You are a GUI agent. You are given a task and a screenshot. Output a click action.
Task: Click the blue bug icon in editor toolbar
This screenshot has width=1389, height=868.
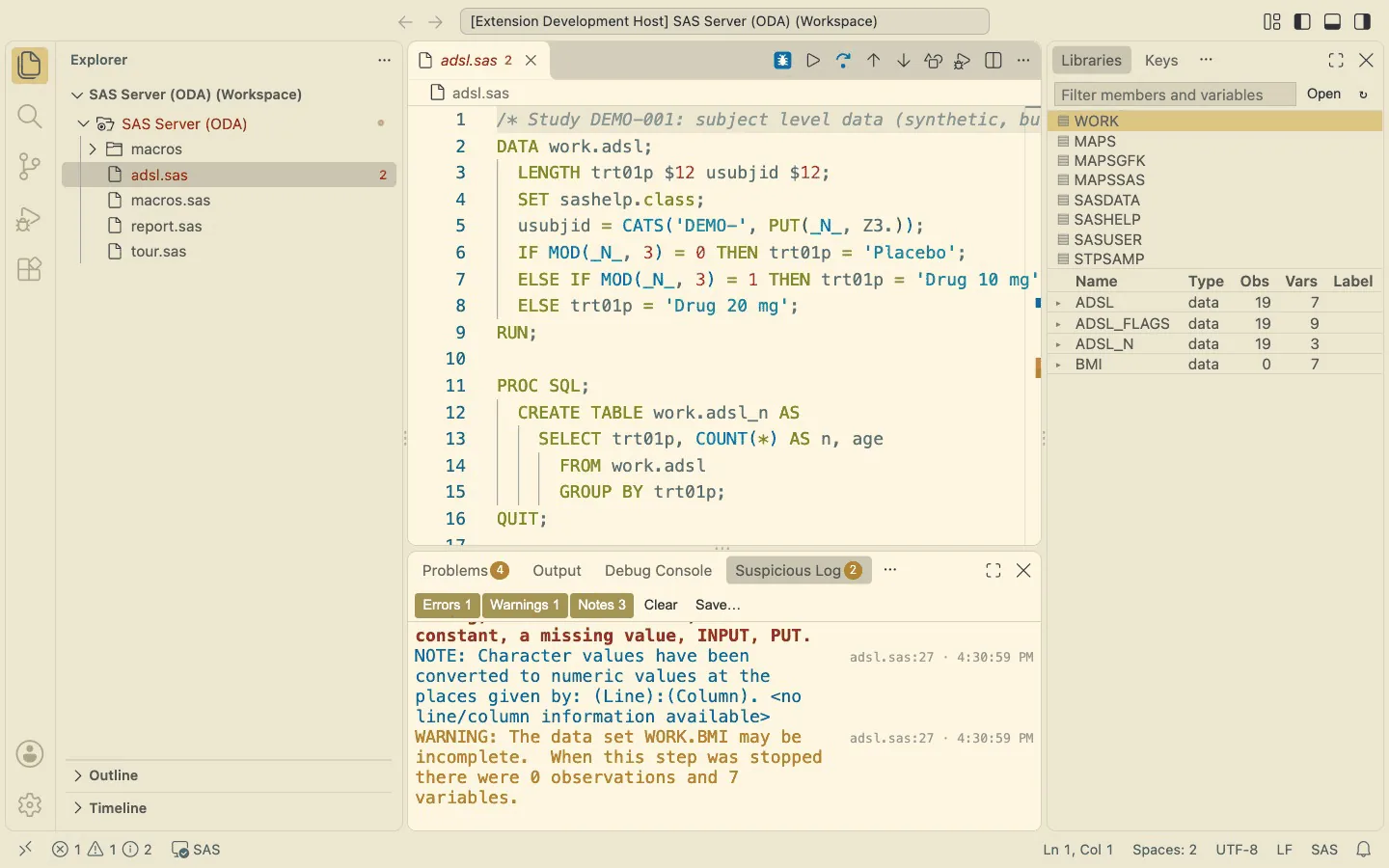click(783, 61)
